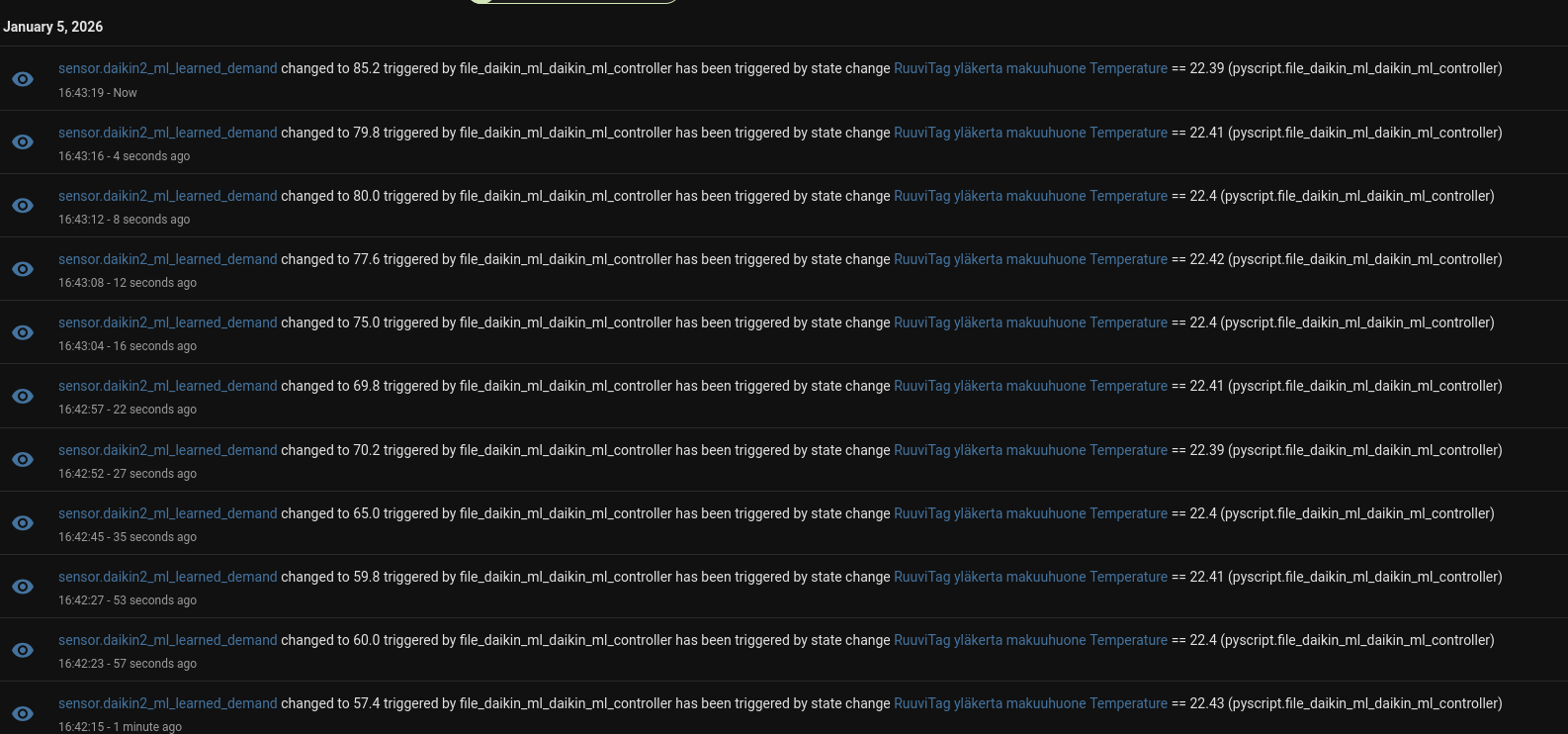Click the eye icon beside the 77.6 entry

pyautogui.click(x=23, y=269)
